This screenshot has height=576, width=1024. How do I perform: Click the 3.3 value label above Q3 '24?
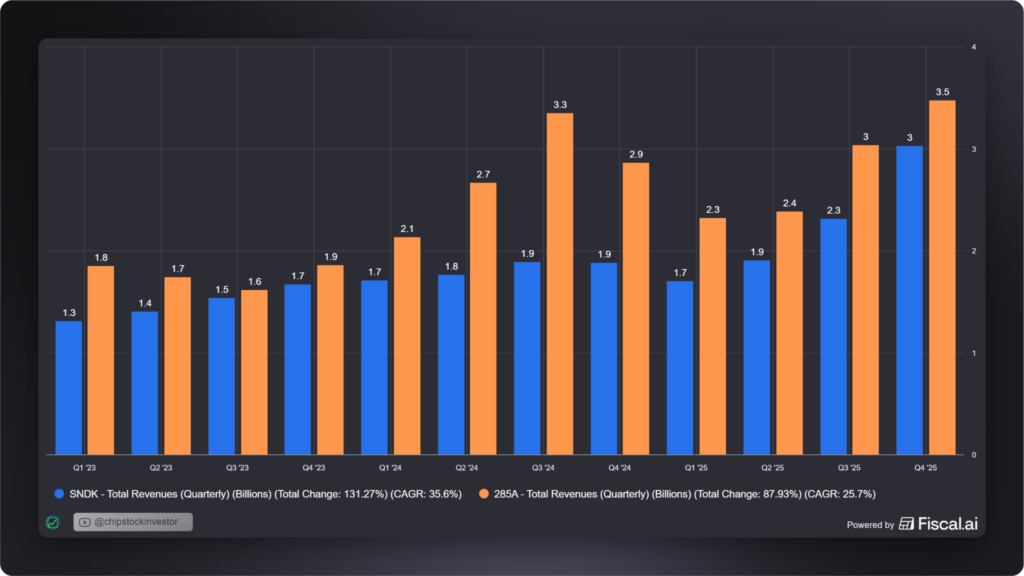point(560,104)
